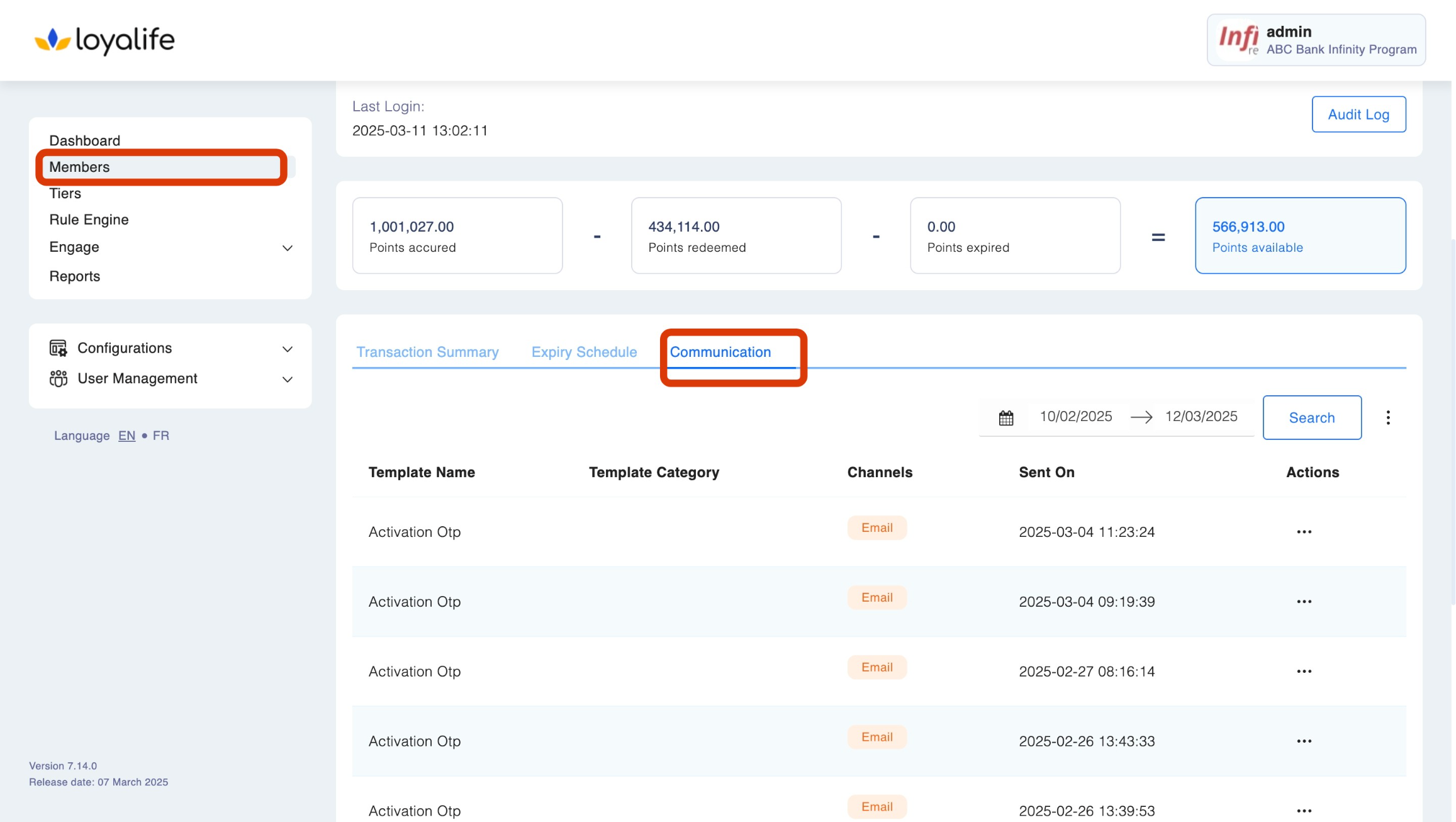Open actions menu for 09:19:39 Activation Otp row
The image size is (1456, 822).
1304,602
